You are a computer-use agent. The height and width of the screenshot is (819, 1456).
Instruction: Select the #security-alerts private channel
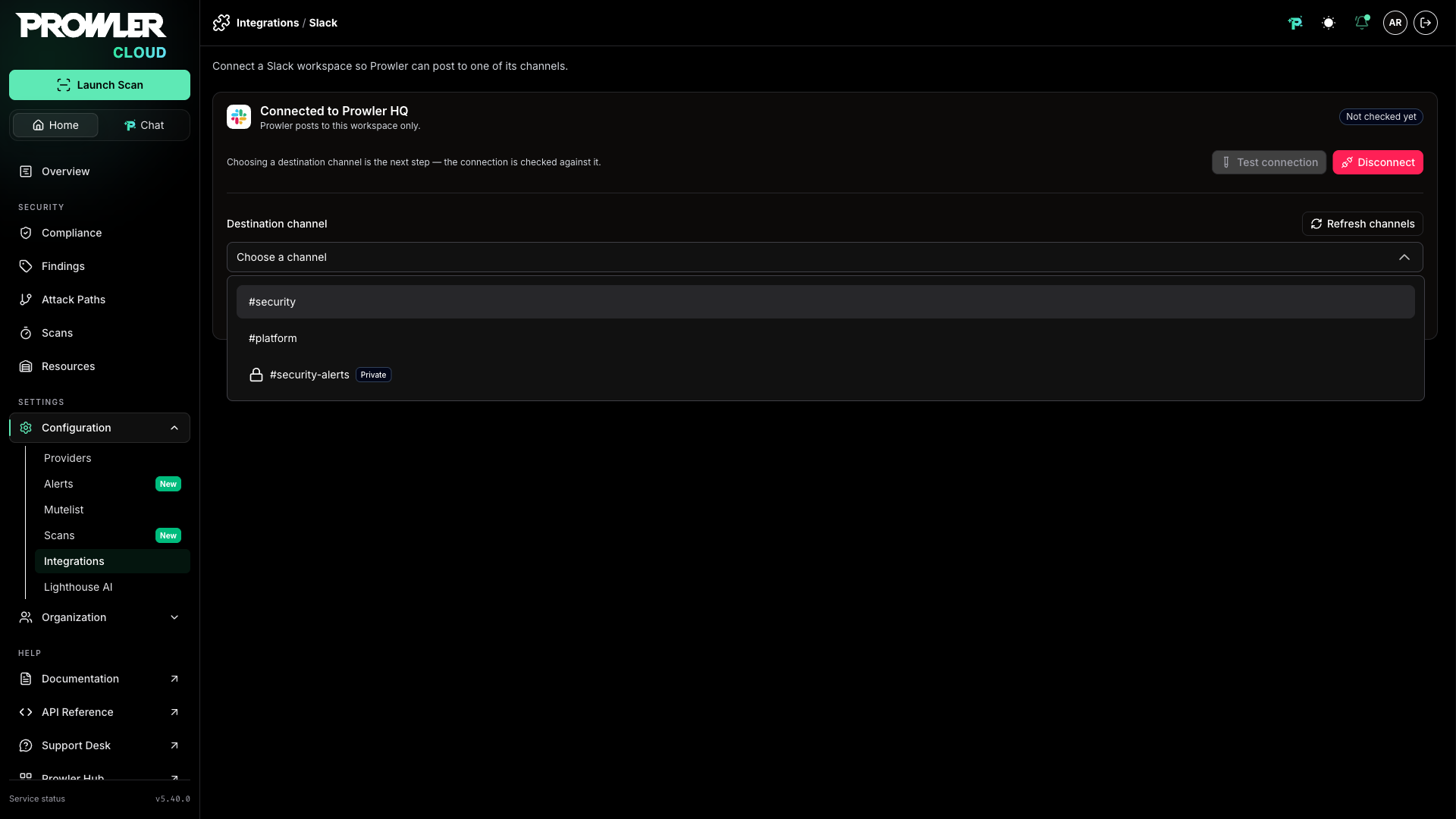(x=825, y=375)
